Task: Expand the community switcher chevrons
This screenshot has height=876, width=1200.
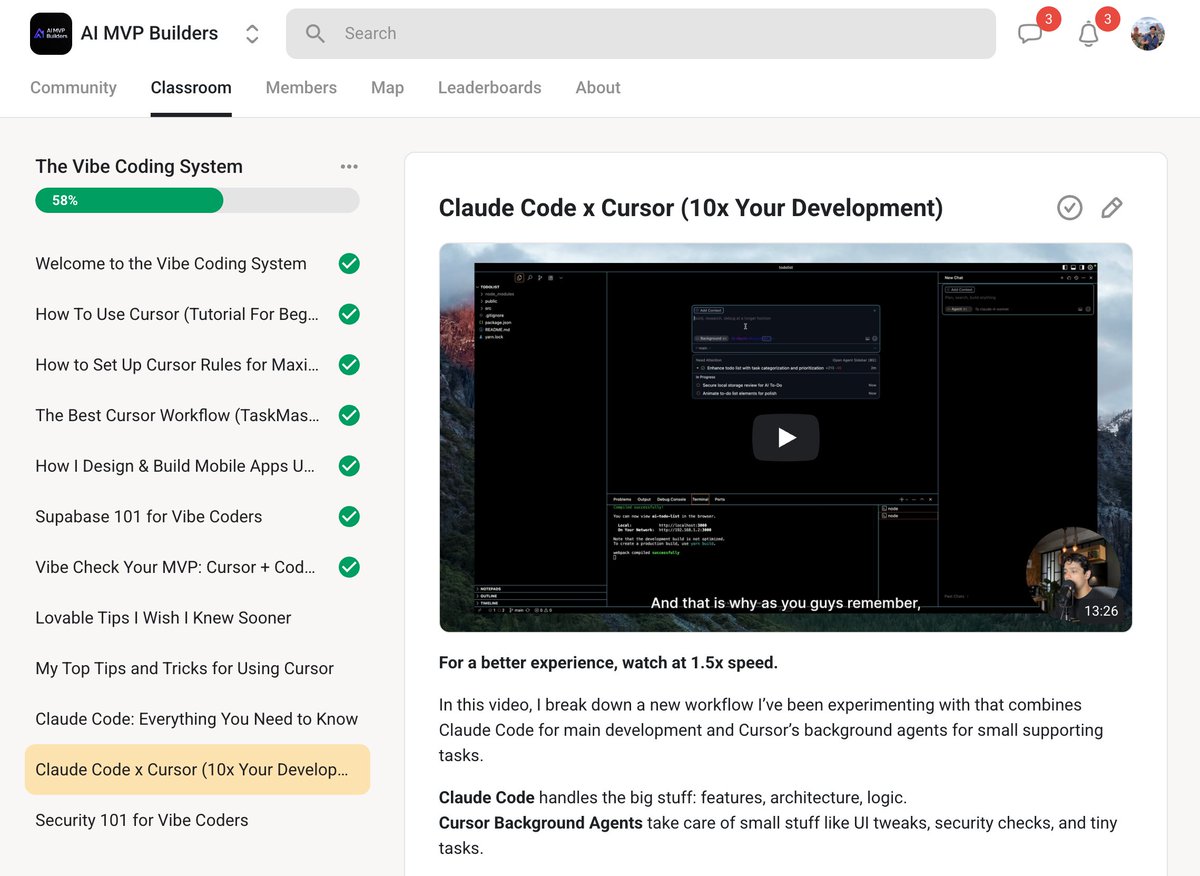Action: pyautogui.click(x=252, y=34)
